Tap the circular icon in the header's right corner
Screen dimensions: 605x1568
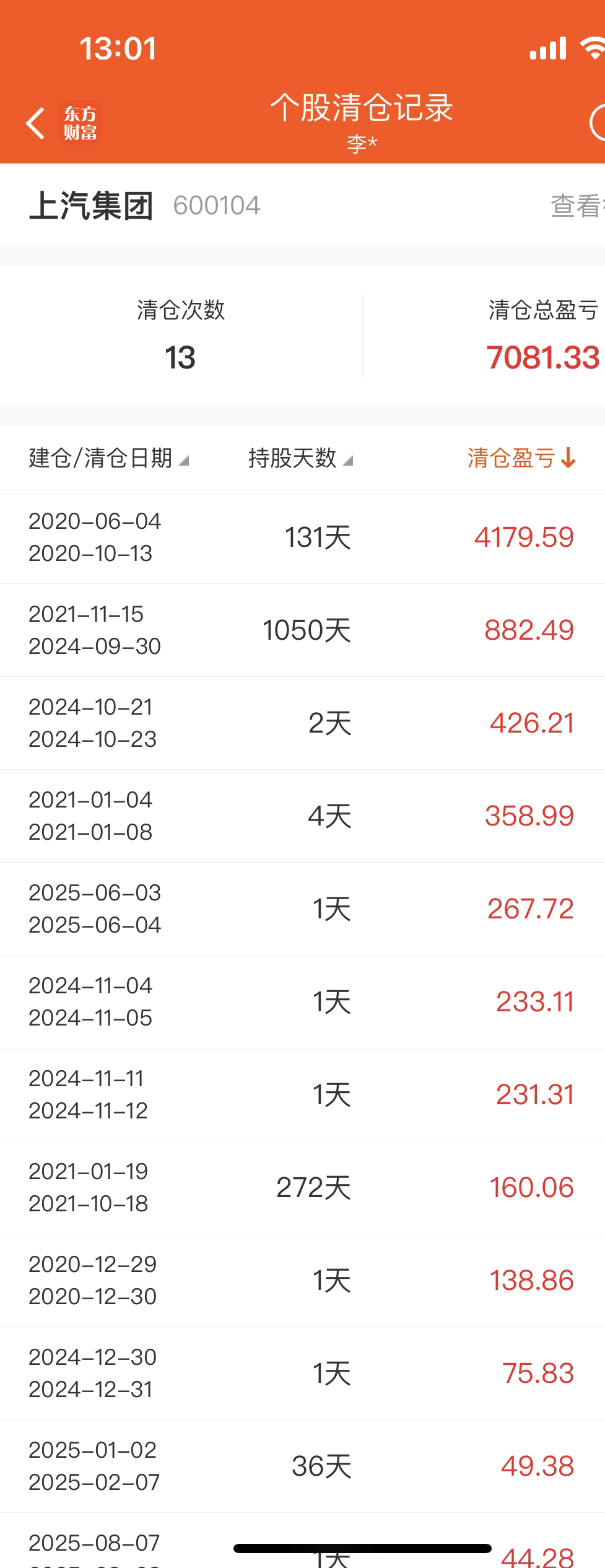click(598, 123)
